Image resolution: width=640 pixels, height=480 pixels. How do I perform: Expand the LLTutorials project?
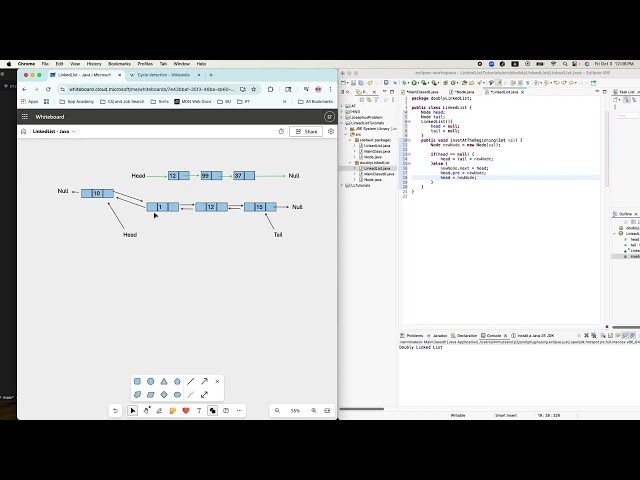[342, 185]
